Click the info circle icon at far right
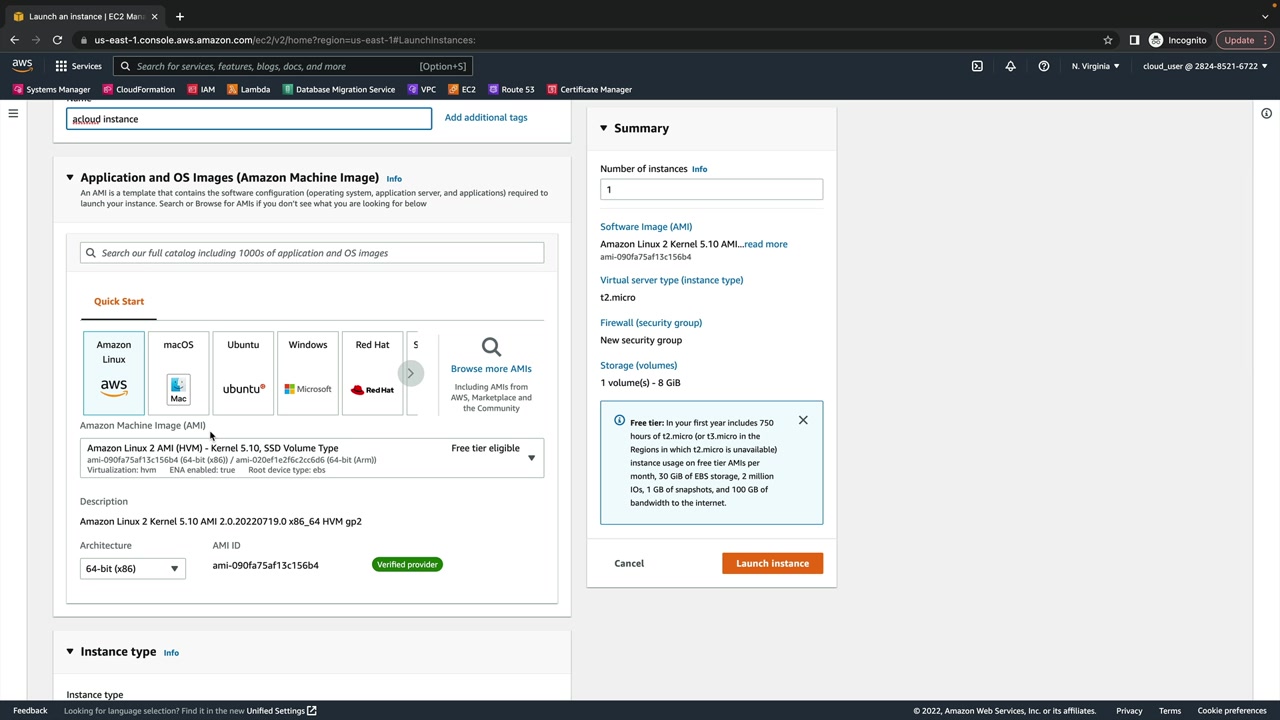This screenshot has width=1280, height=720. [x=1266, y=114]
